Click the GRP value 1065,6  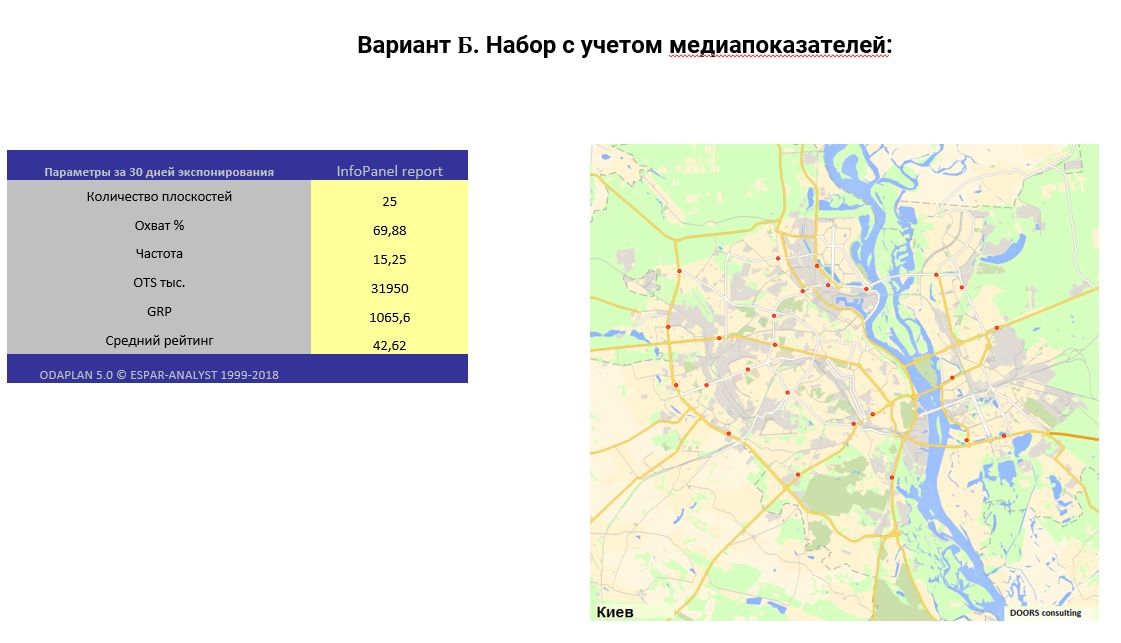[x=390, y=317]
